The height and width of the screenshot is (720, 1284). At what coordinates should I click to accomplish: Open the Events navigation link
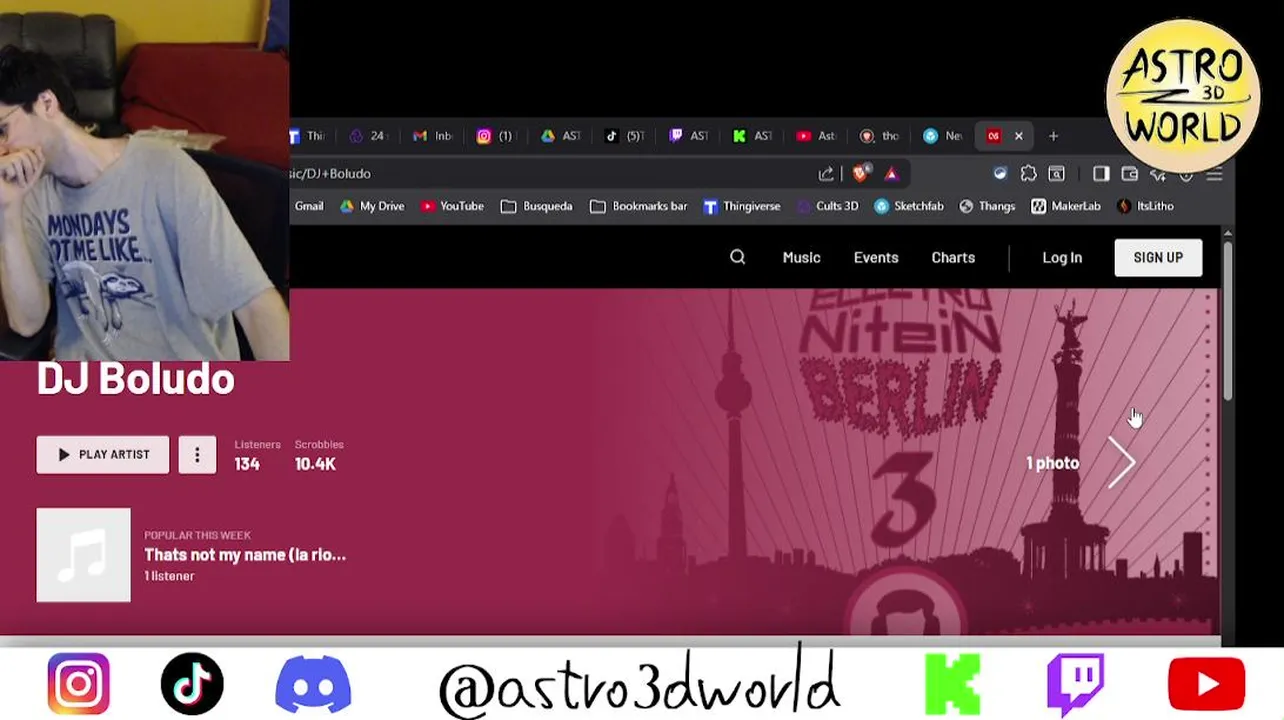(876, 257)
